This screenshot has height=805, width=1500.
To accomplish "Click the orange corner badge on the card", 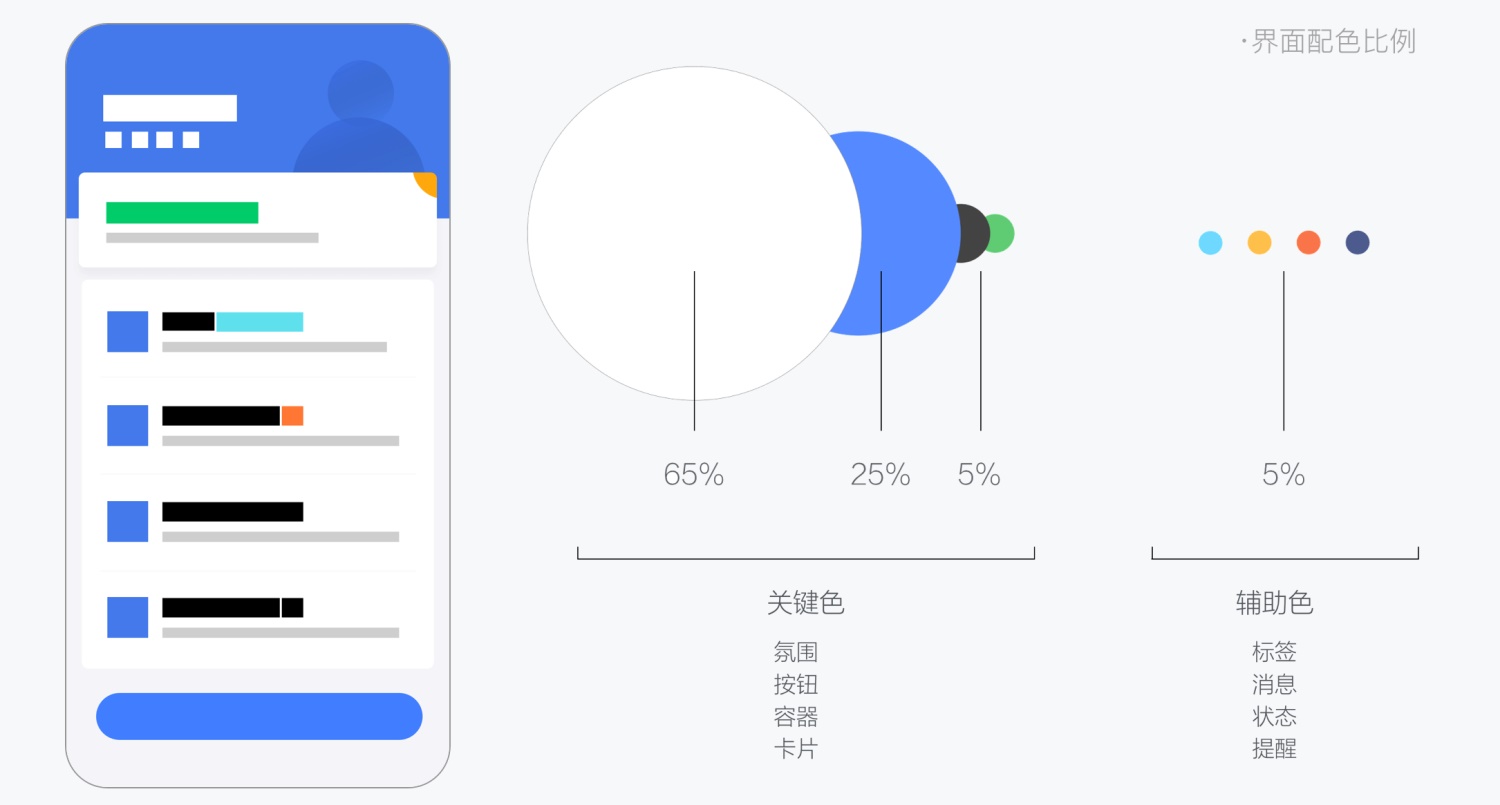I will (x=427, y=183).
